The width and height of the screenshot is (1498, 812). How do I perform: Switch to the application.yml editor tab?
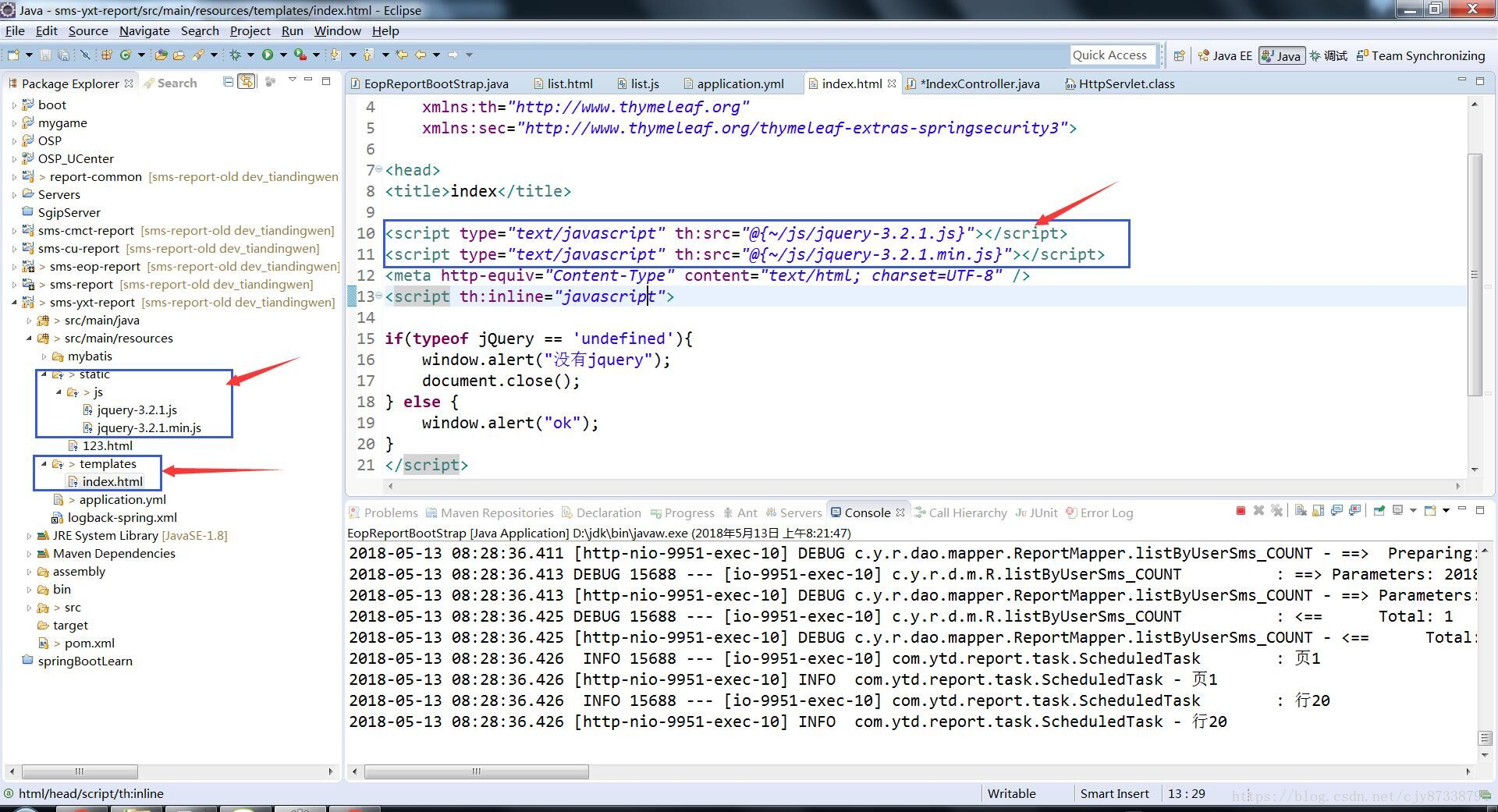pyautogui.click(x=733, y=83)
